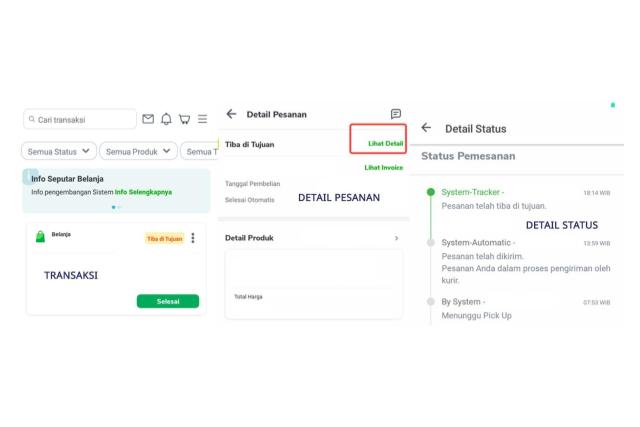Open the three-dot options on transaction card
This screenshot has height=427, width=640.
pos(193,238)
